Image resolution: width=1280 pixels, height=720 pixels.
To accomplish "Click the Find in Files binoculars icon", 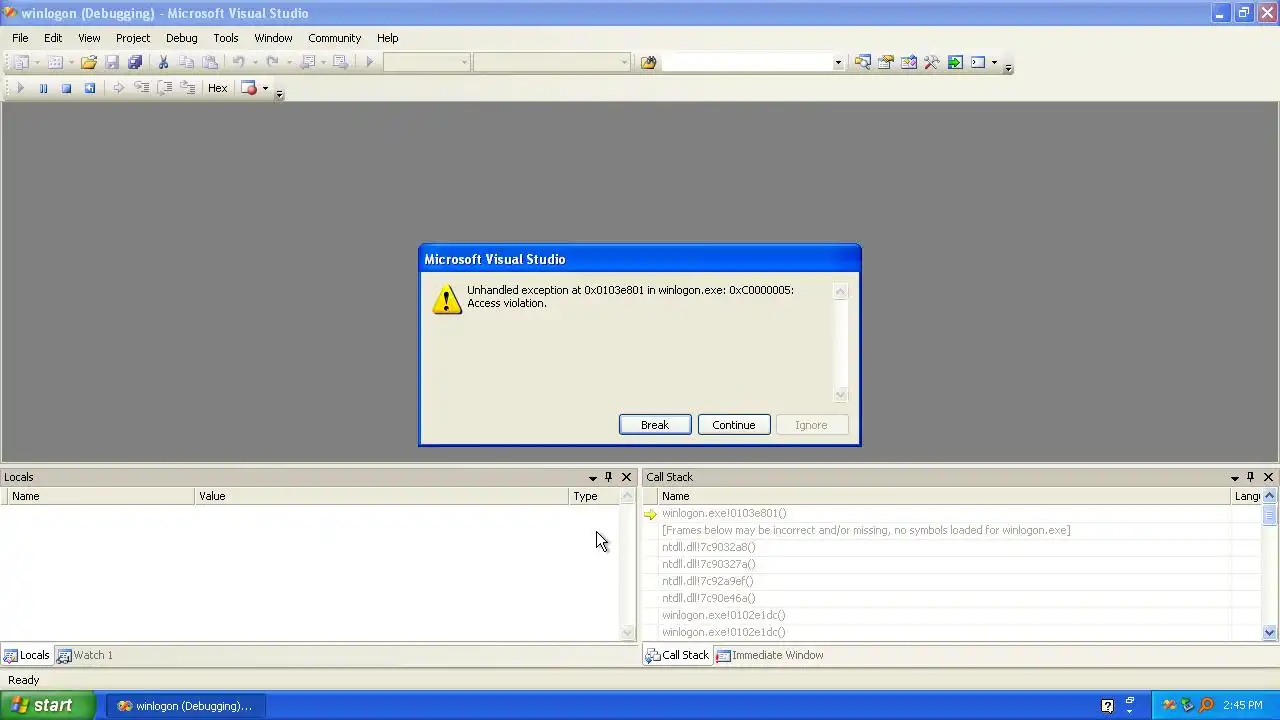I will click(648, 62).
